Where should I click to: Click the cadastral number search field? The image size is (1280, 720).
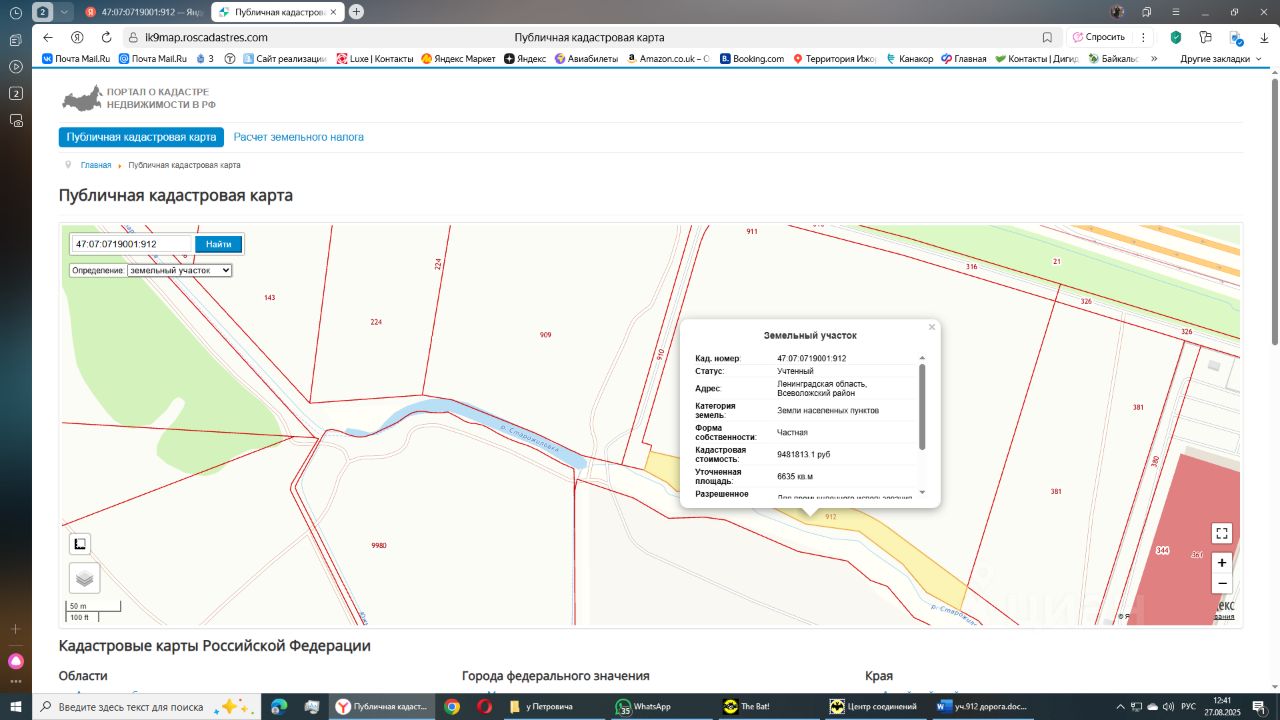pyautogui.click(x=131, y=244)
